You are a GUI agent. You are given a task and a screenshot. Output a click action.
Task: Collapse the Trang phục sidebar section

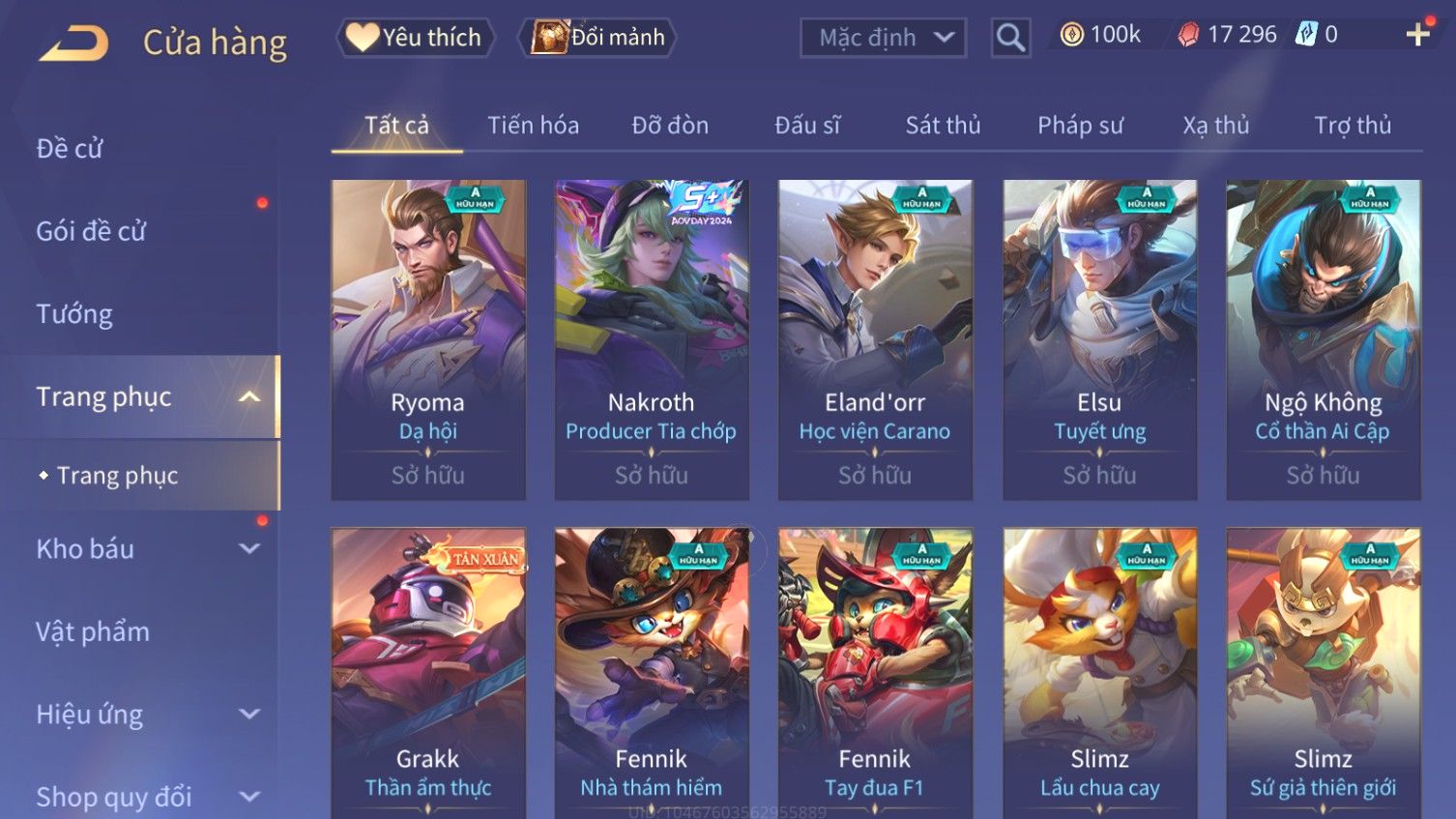pos(249,397)
